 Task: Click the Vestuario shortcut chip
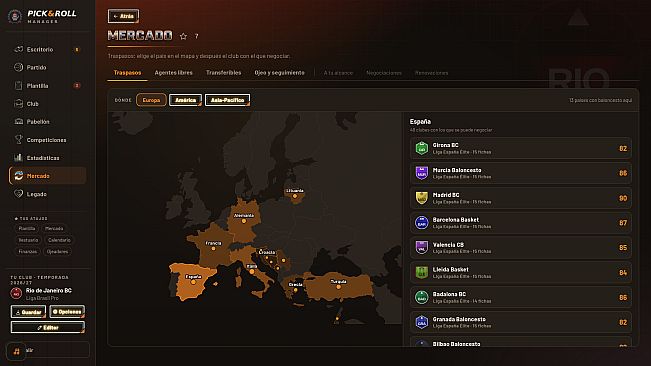[28, 240]
